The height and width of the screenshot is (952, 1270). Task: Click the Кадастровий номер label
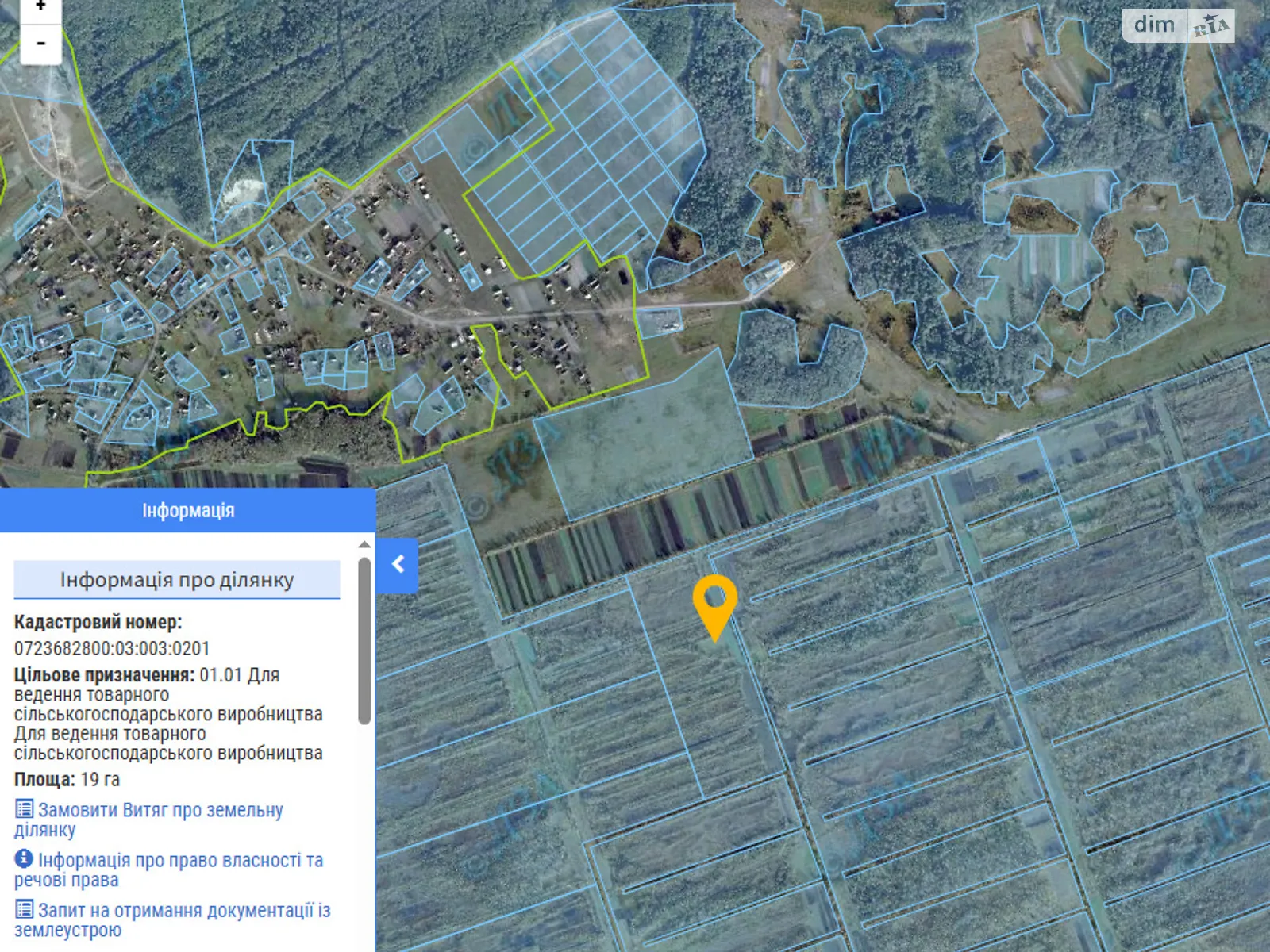pyautogui.click(x=98, y=622)
